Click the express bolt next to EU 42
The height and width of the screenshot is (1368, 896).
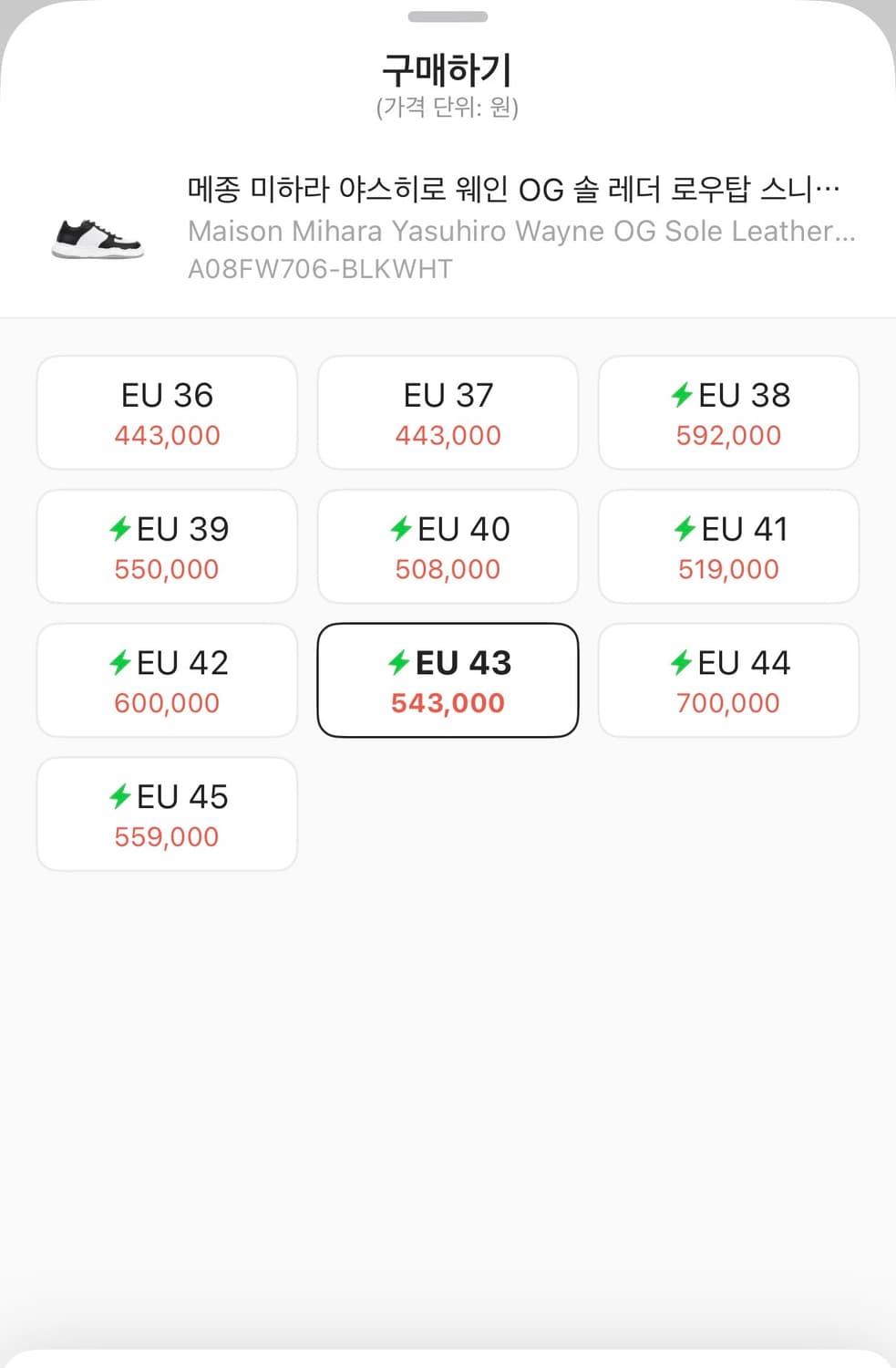point(120,663)
